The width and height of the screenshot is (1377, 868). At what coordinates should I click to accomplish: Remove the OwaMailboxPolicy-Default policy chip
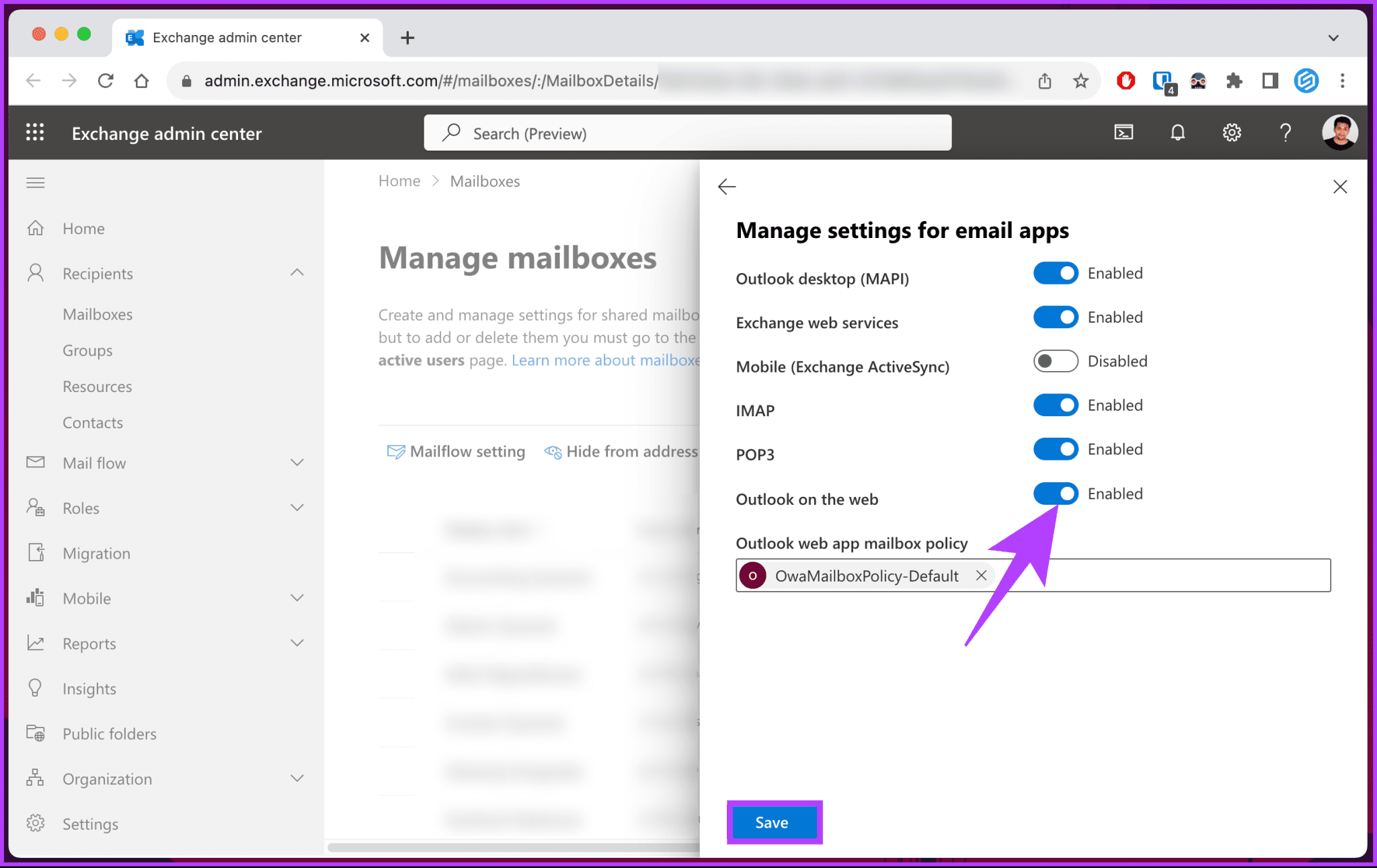(x=981, y=575)
